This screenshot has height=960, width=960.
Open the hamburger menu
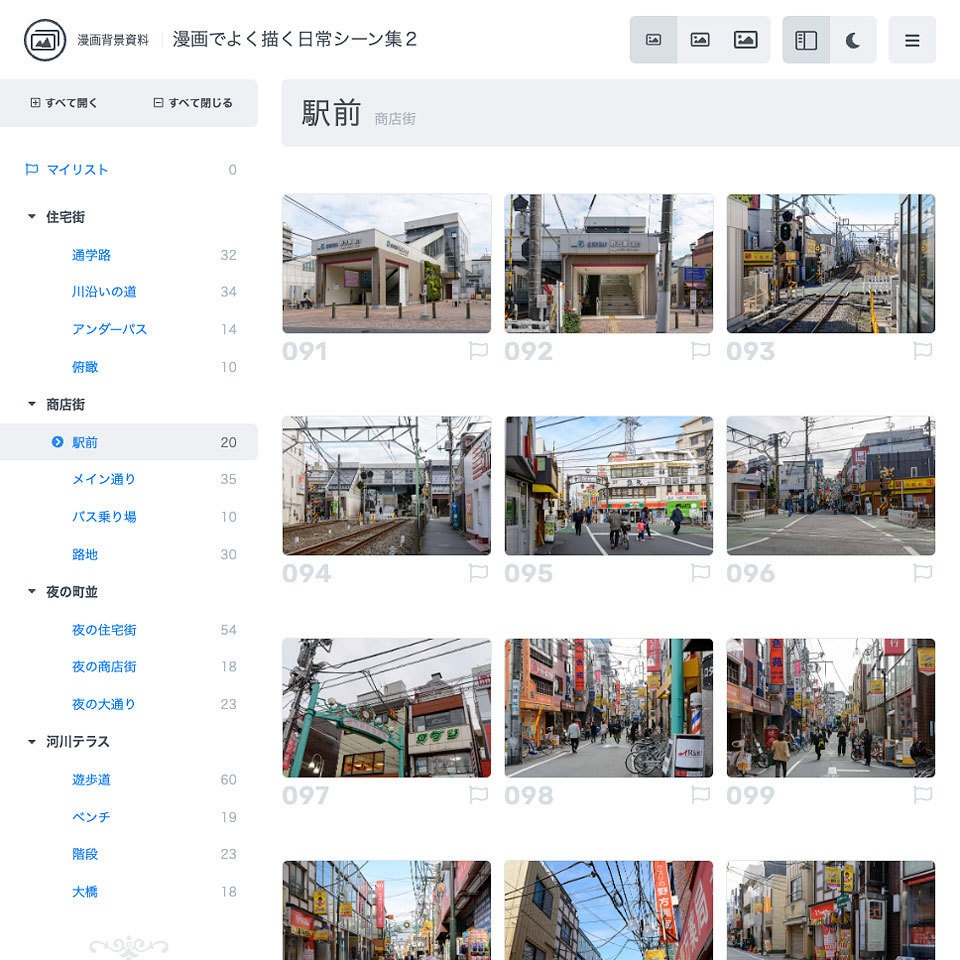click(912, 39)
